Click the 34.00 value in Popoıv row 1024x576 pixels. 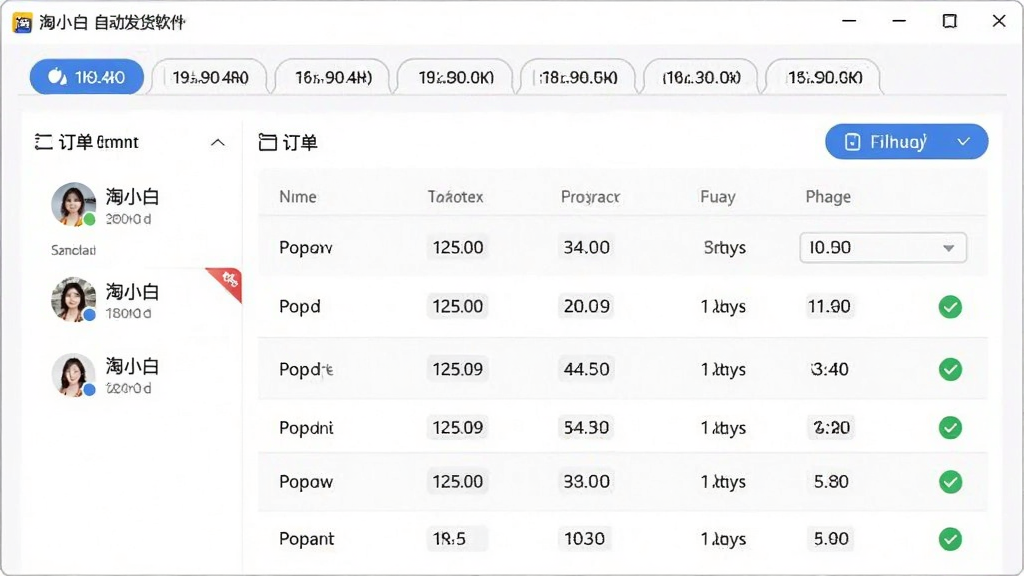[x=586, y=248]
